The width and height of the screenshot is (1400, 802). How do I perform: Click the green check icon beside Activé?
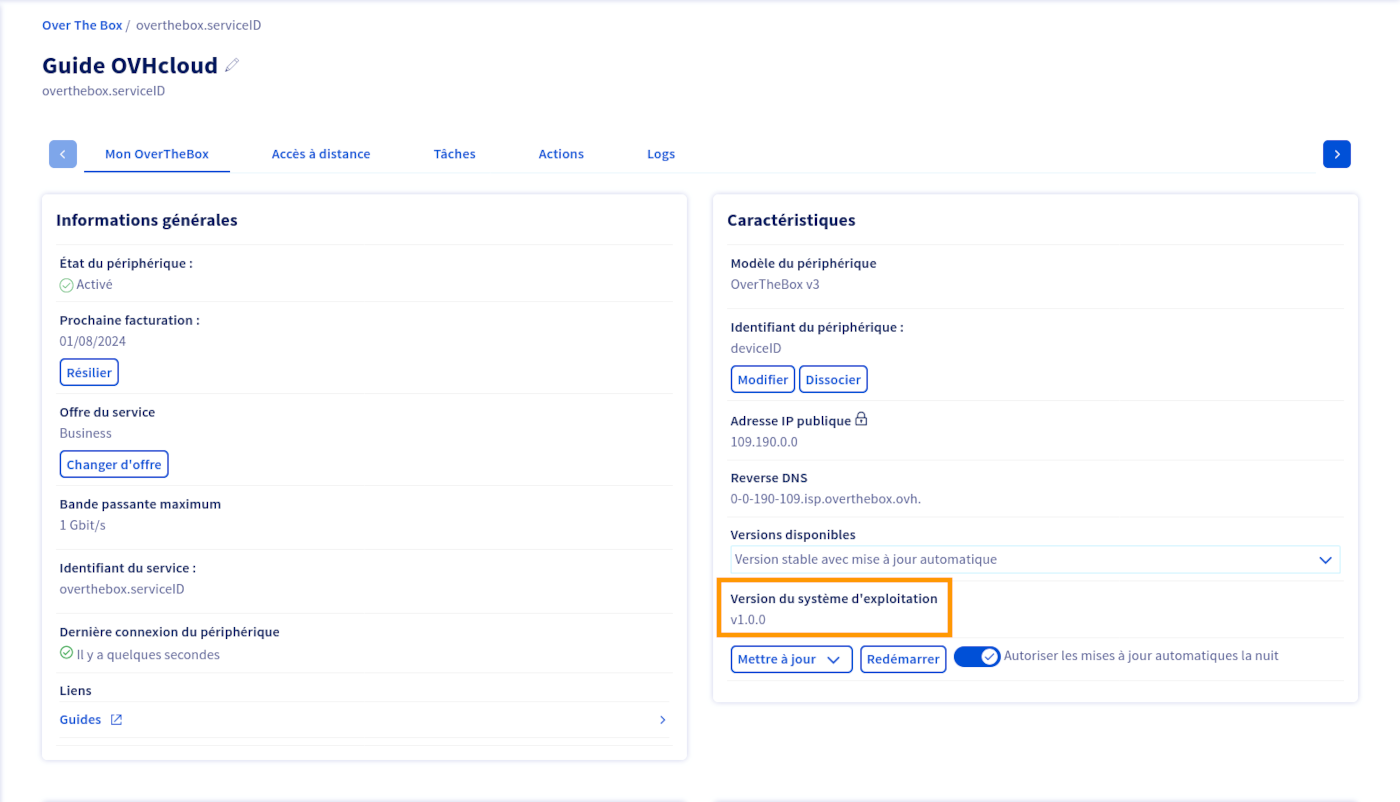tap(66, 285)
